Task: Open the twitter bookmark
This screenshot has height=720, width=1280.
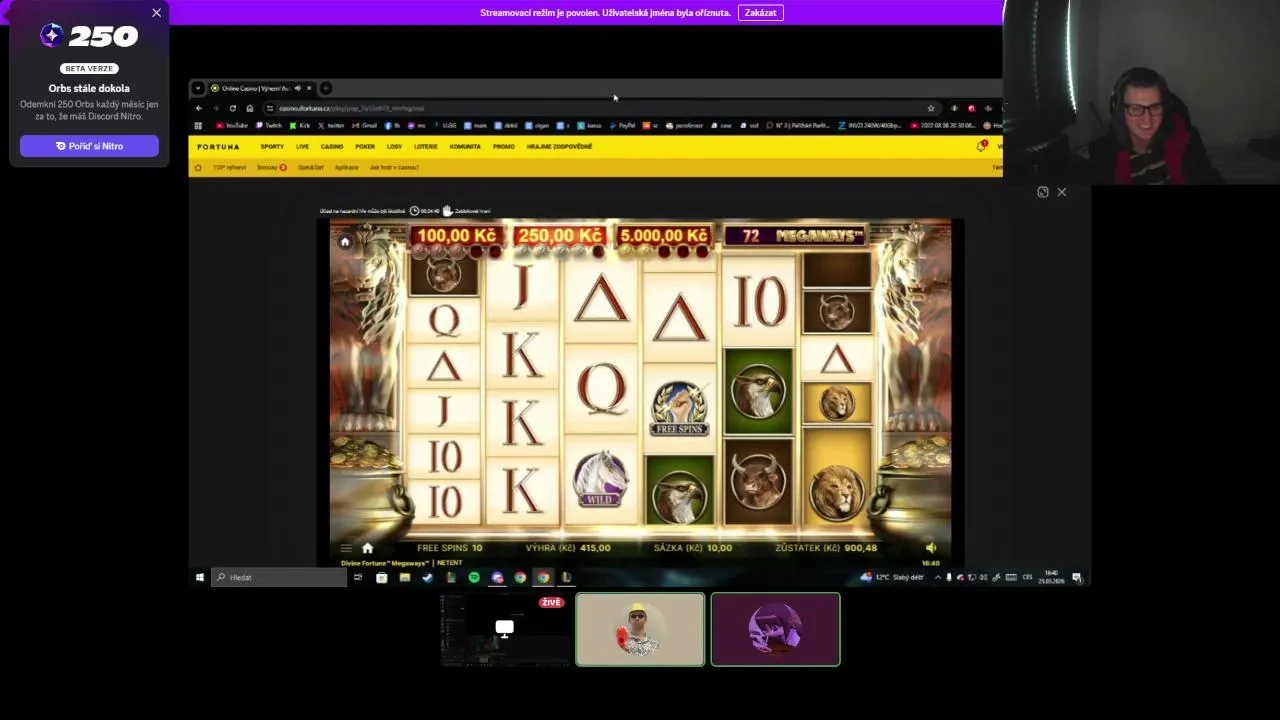Action: [x=331, y=126]
